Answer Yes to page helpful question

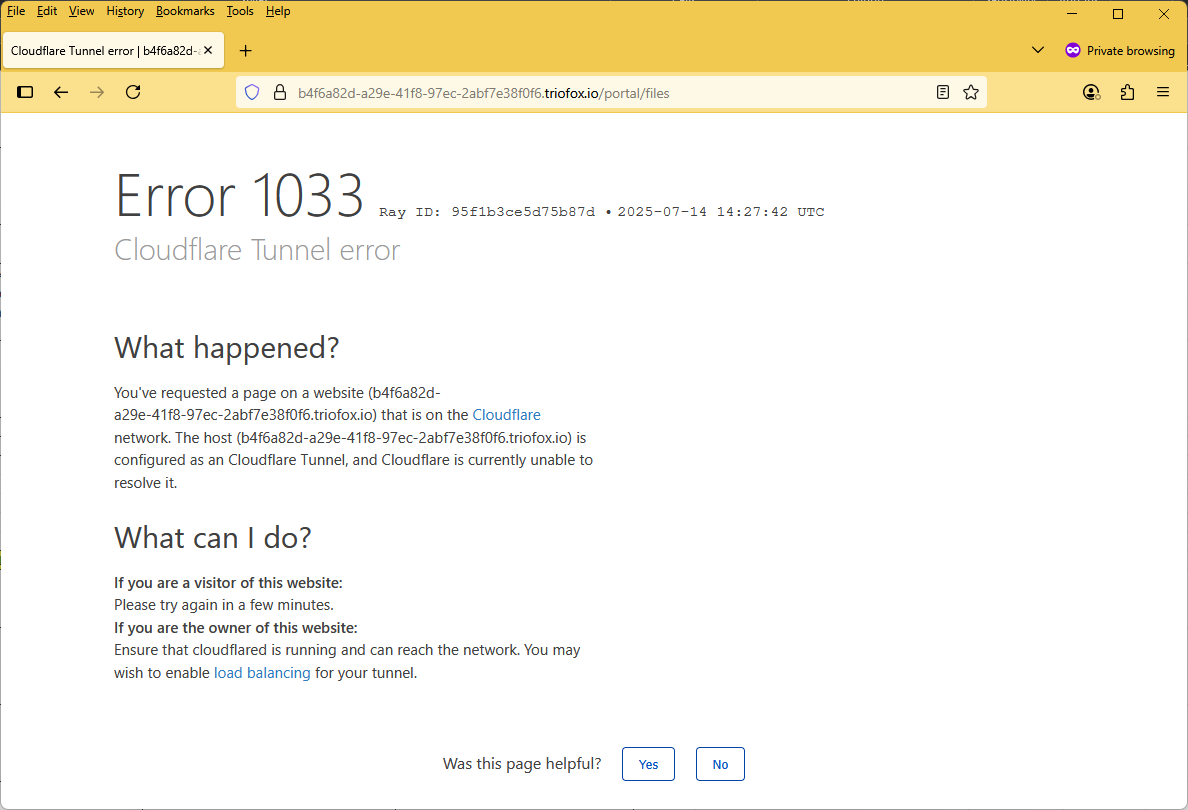(649, 764)
